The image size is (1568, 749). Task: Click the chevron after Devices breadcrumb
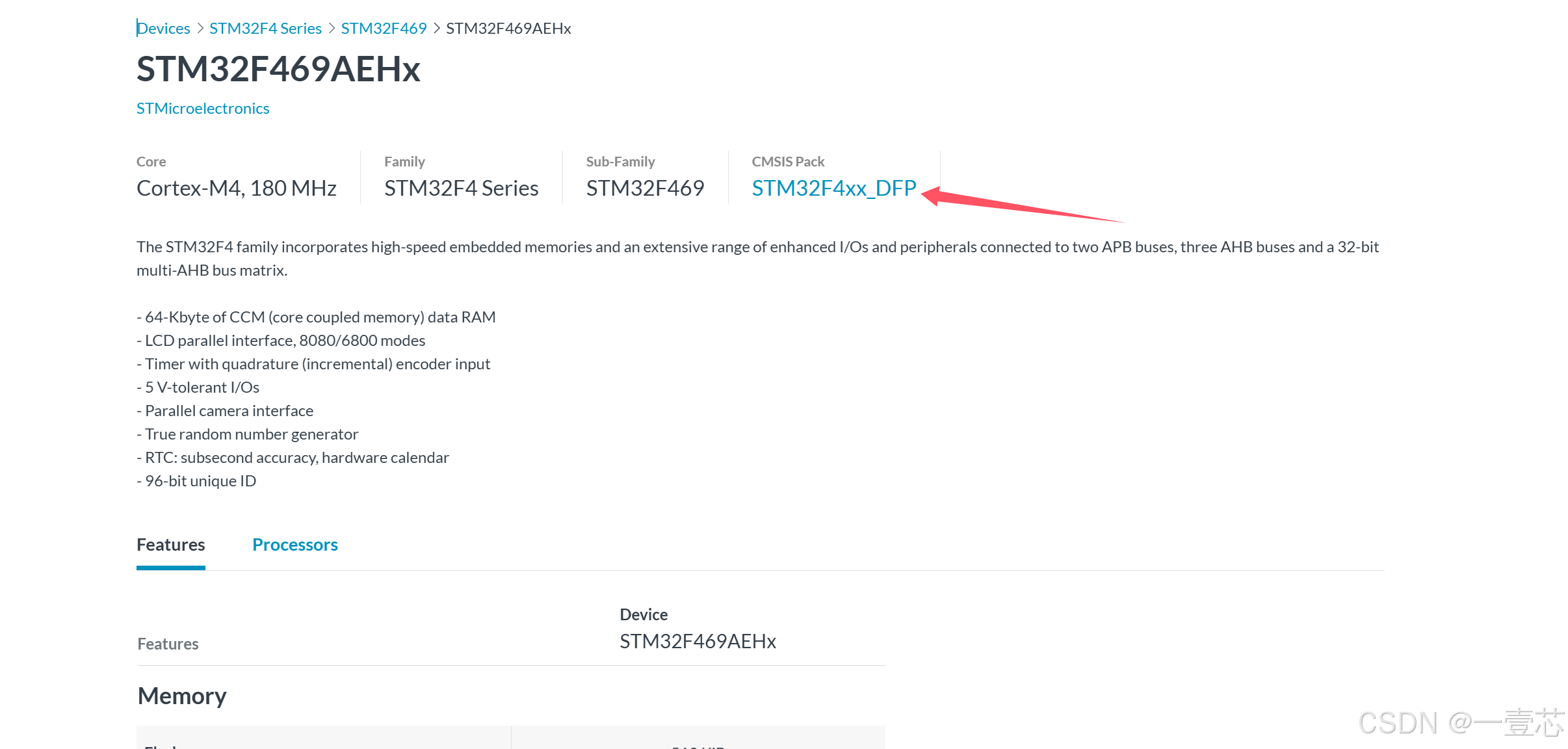click(x=200, y=29)
